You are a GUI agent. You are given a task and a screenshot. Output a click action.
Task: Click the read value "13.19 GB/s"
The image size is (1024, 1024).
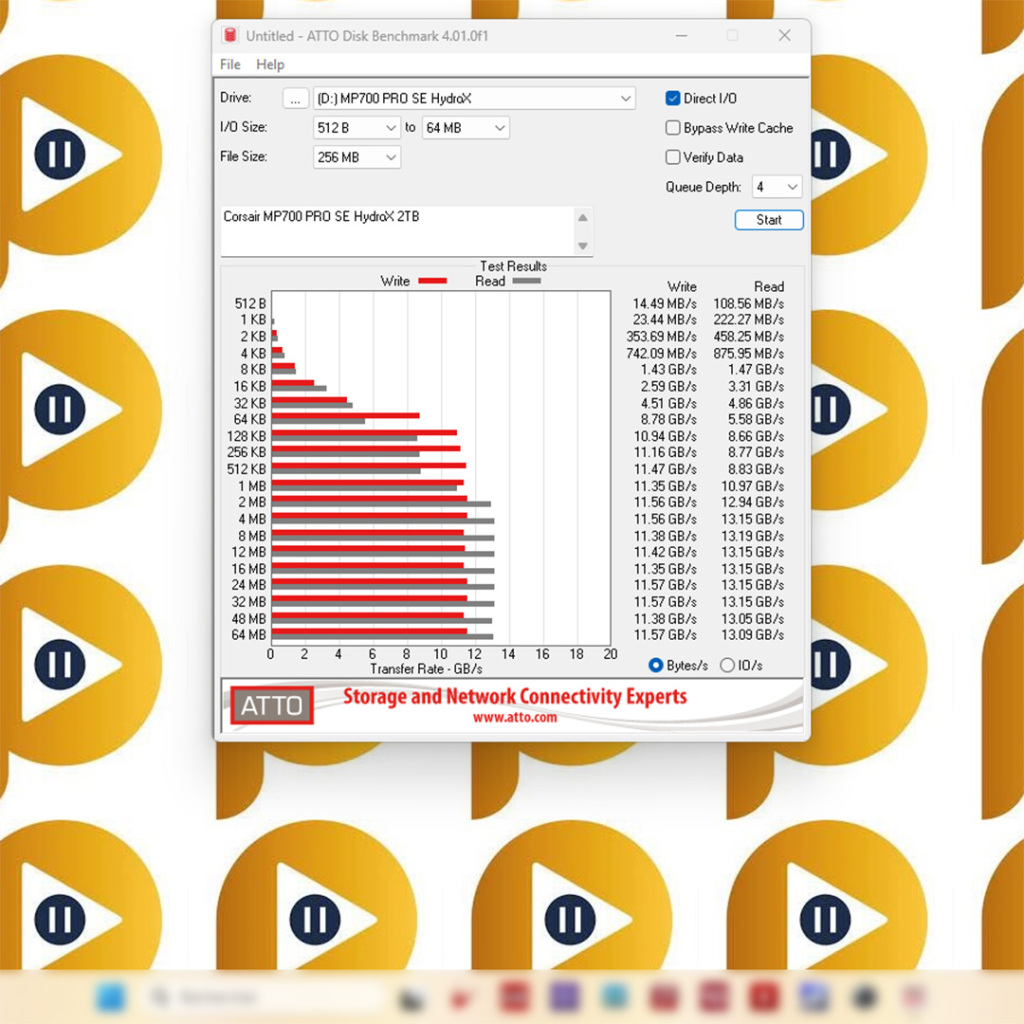[752, 536]
